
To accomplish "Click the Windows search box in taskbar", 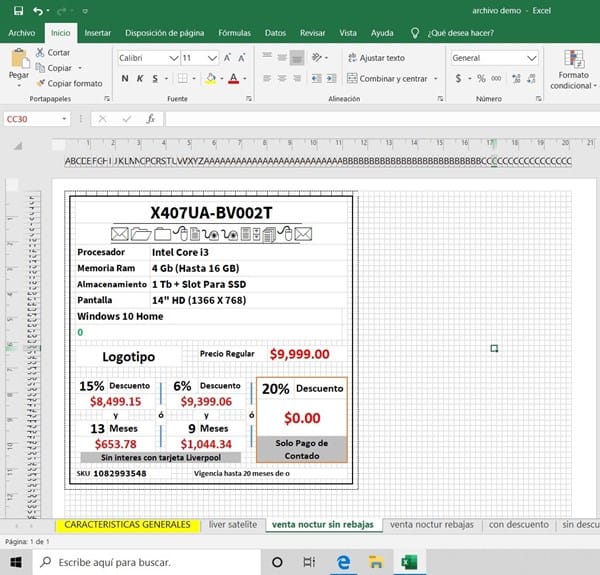I will point(140,562).
